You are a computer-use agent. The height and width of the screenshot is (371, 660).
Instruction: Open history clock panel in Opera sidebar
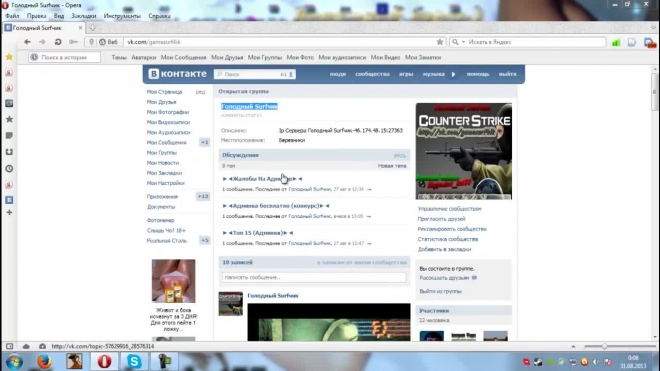point(9,168)
